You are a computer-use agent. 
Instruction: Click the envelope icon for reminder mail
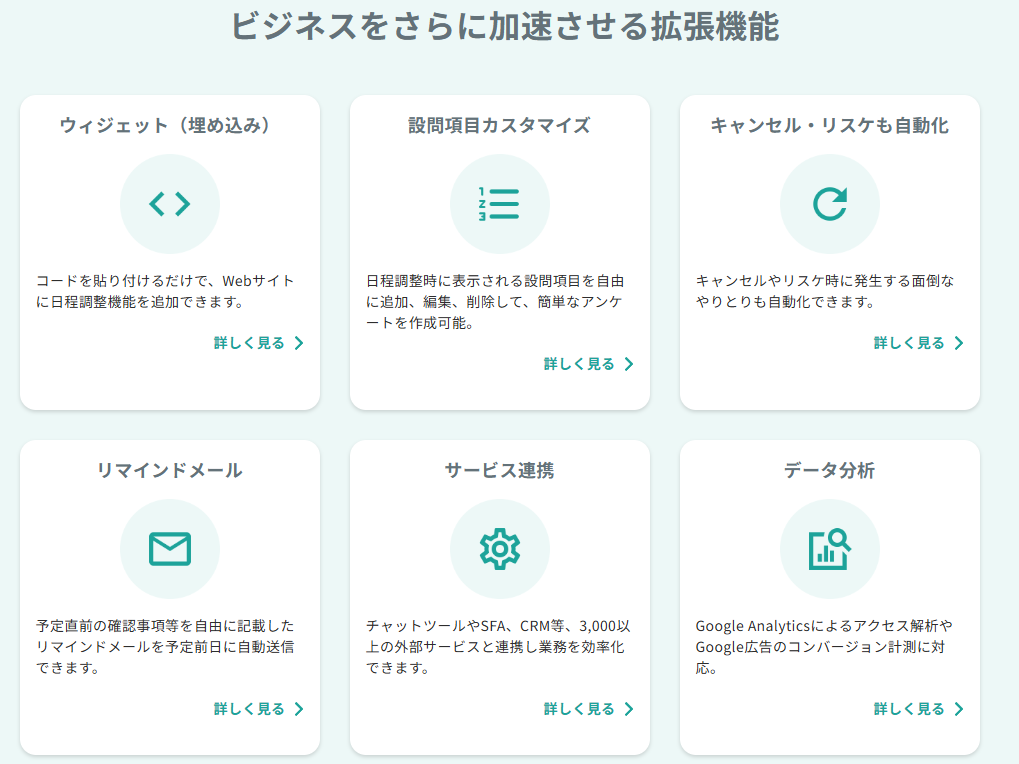tap(169, 549)
